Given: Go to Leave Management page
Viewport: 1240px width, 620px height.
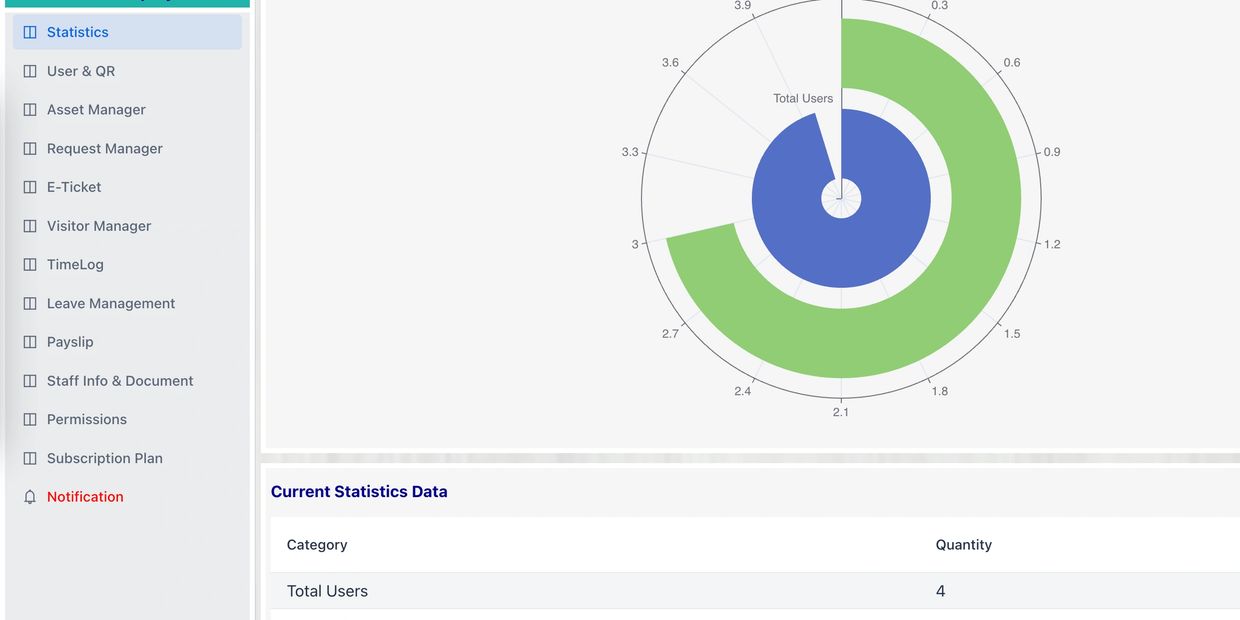Looking at the screenshot, I should (x=110, y=304).
